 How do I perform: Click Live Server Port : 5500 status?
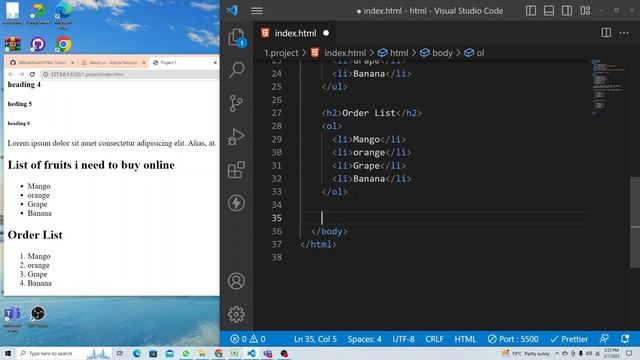click(x=513, y=339)
